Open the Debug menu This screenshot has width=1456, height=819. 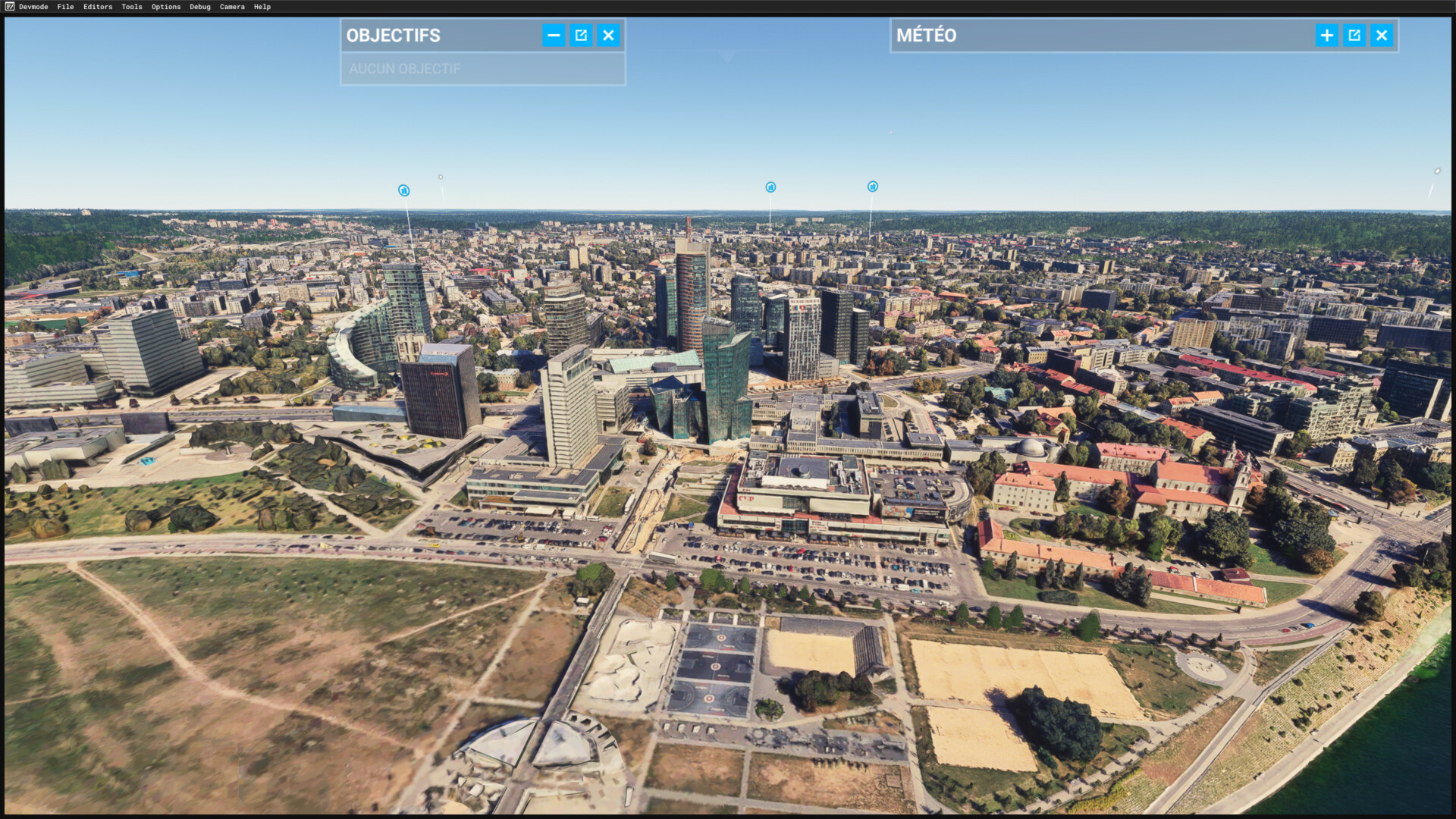coord(200,7)
